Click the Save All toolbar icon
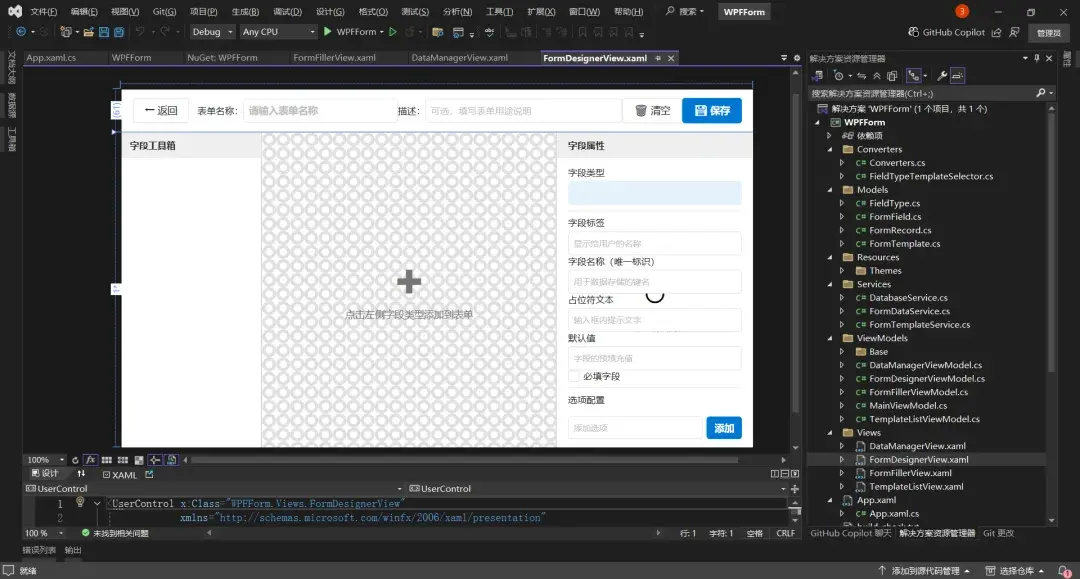The height and width of the screenshot is (579, 1080). coord(119,32)
